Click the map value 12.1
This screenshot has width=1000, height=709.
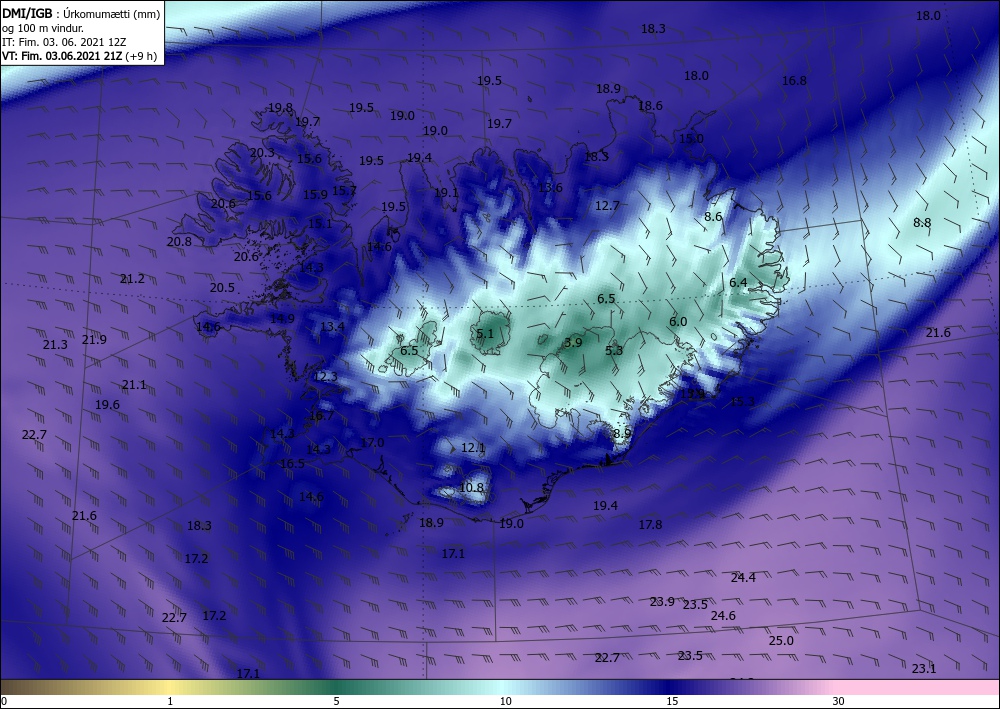(x=473, y=448)
